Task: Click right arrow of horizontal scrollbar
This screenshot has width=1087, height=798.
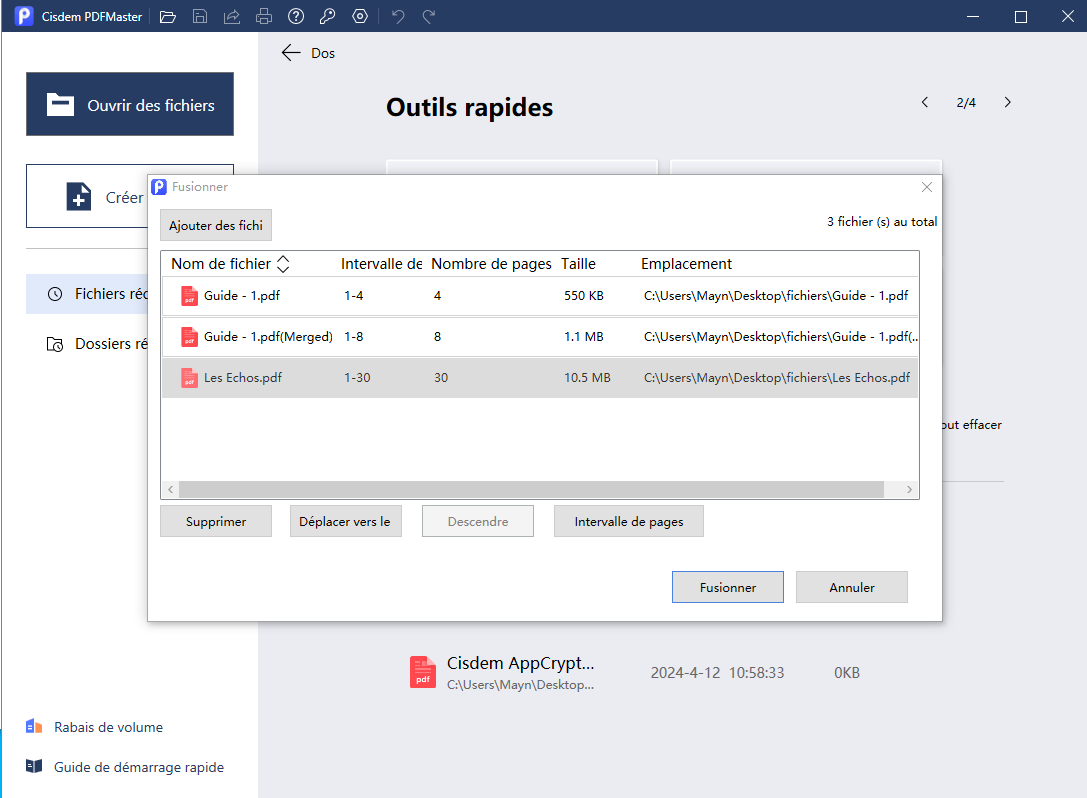Action: point(910,489)
